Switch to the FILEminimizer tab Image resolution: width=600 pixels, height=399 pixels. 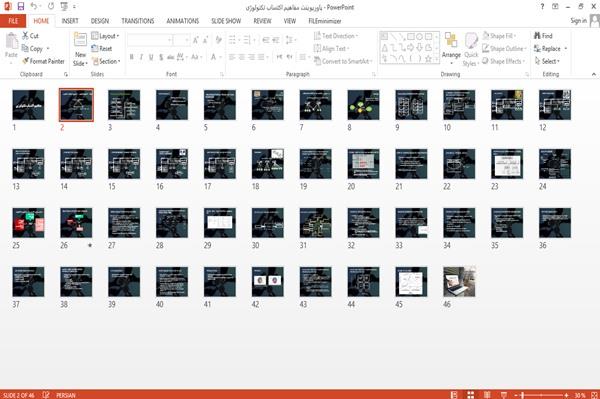point(325,21)
